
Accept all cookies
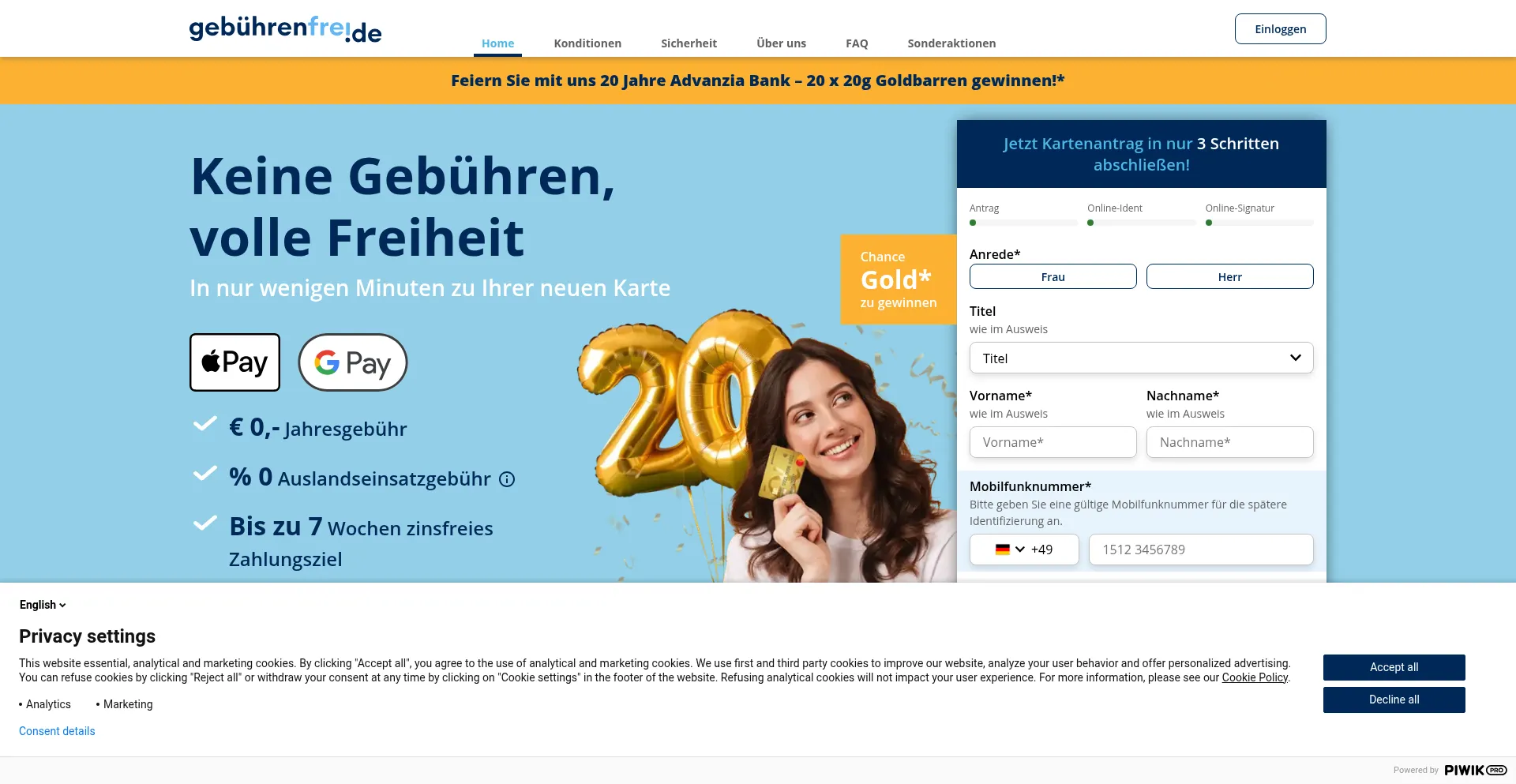point(1394,667)
